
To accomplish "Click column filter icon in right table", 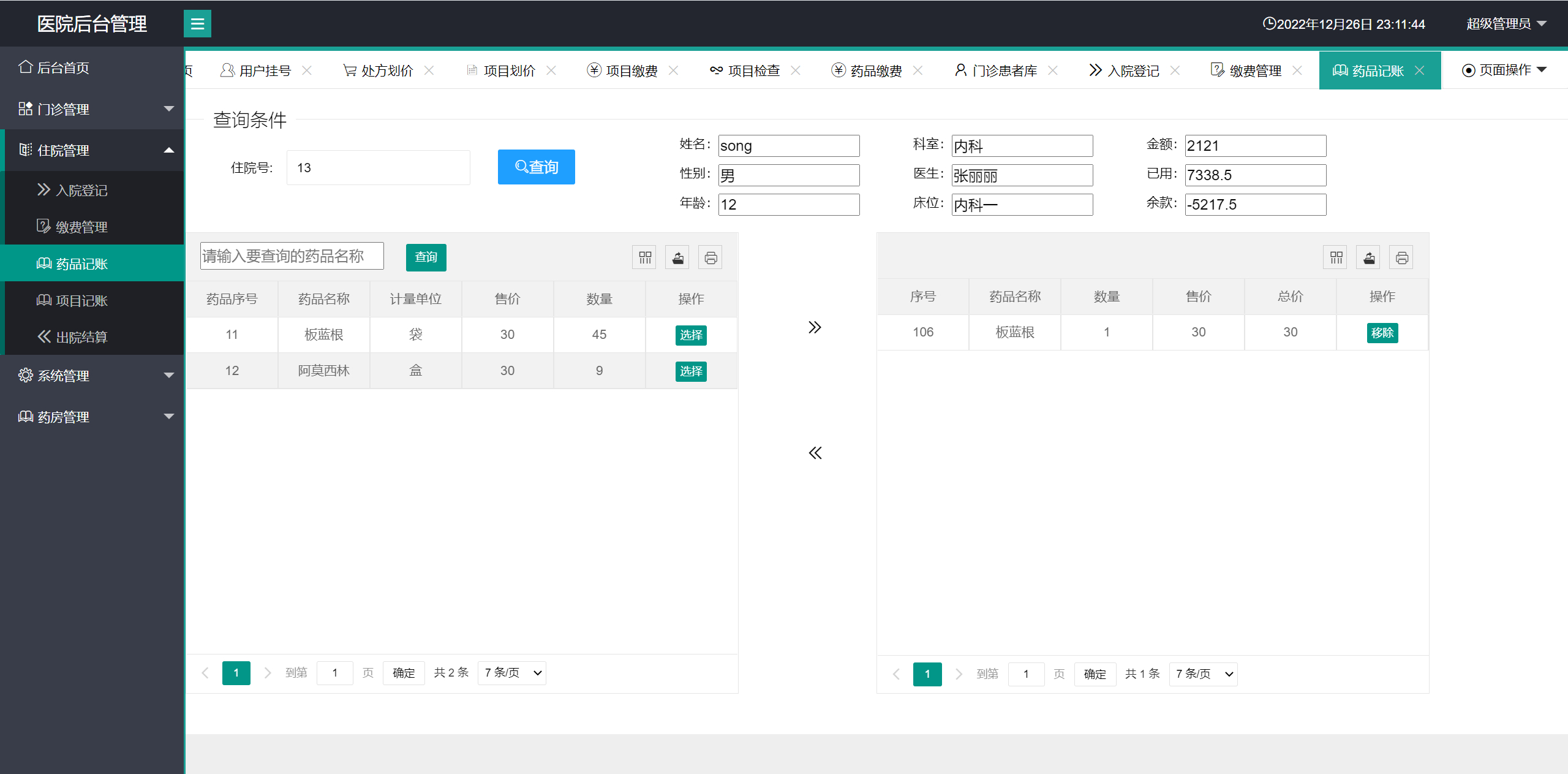I will click(1336, 257).
